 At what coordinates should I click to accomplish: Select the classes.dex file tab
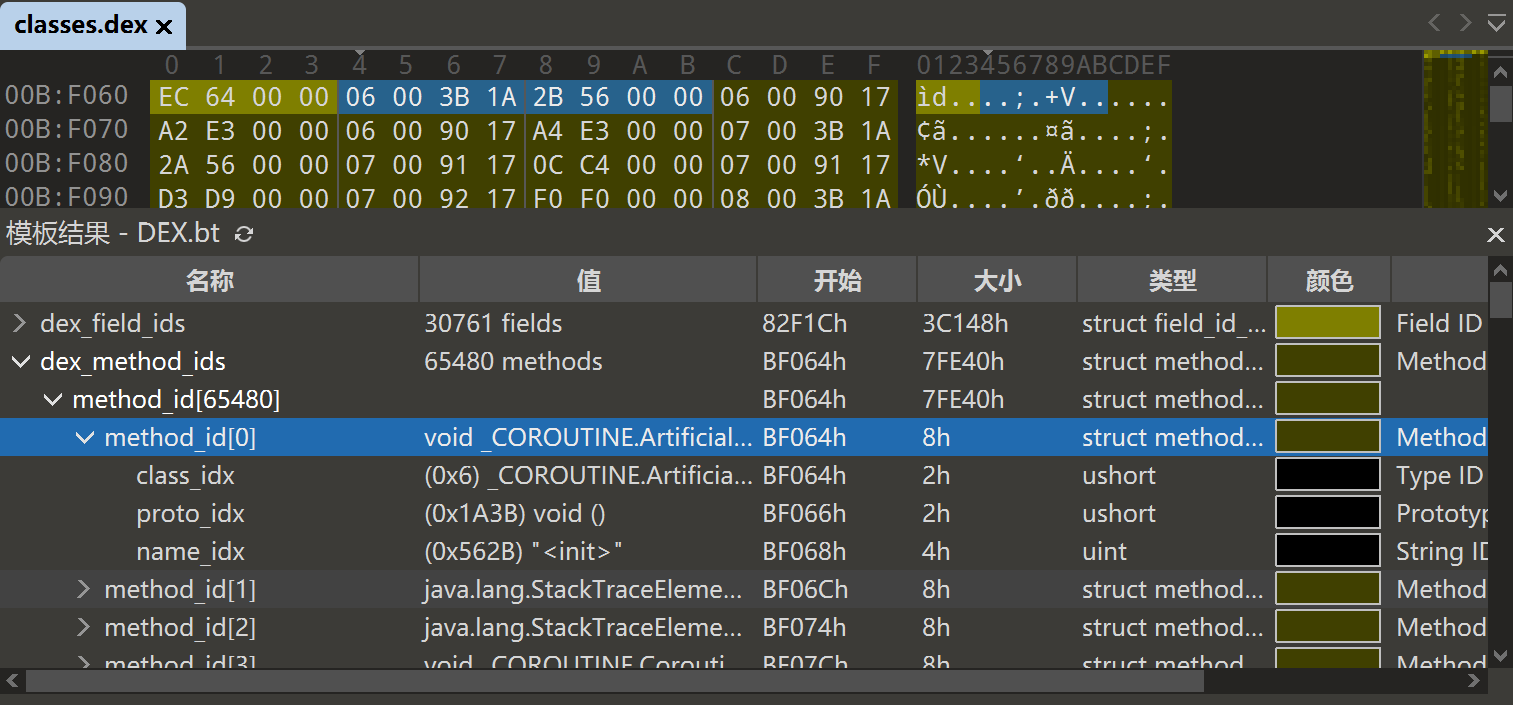coord(80,26)
